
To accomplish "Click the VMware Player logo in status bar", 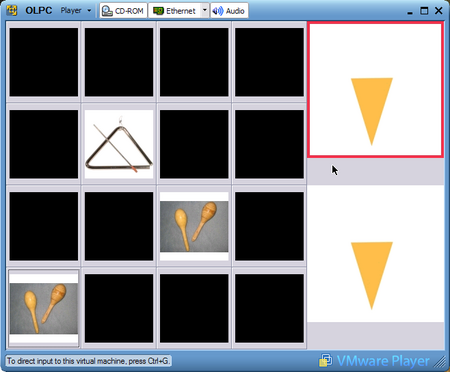I will coord(374,361).
